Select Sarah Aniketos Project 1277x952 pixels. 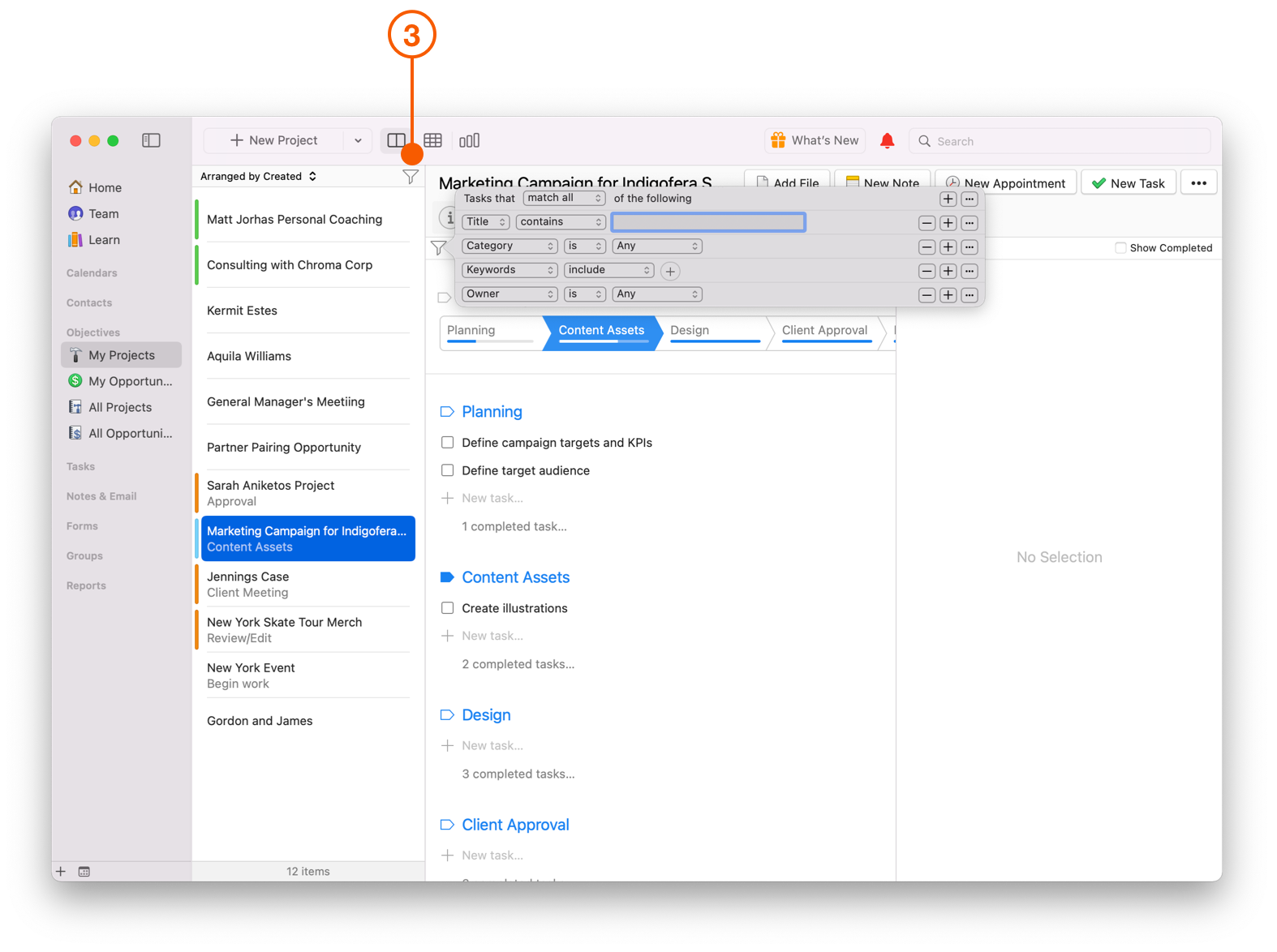coord(307,493)
